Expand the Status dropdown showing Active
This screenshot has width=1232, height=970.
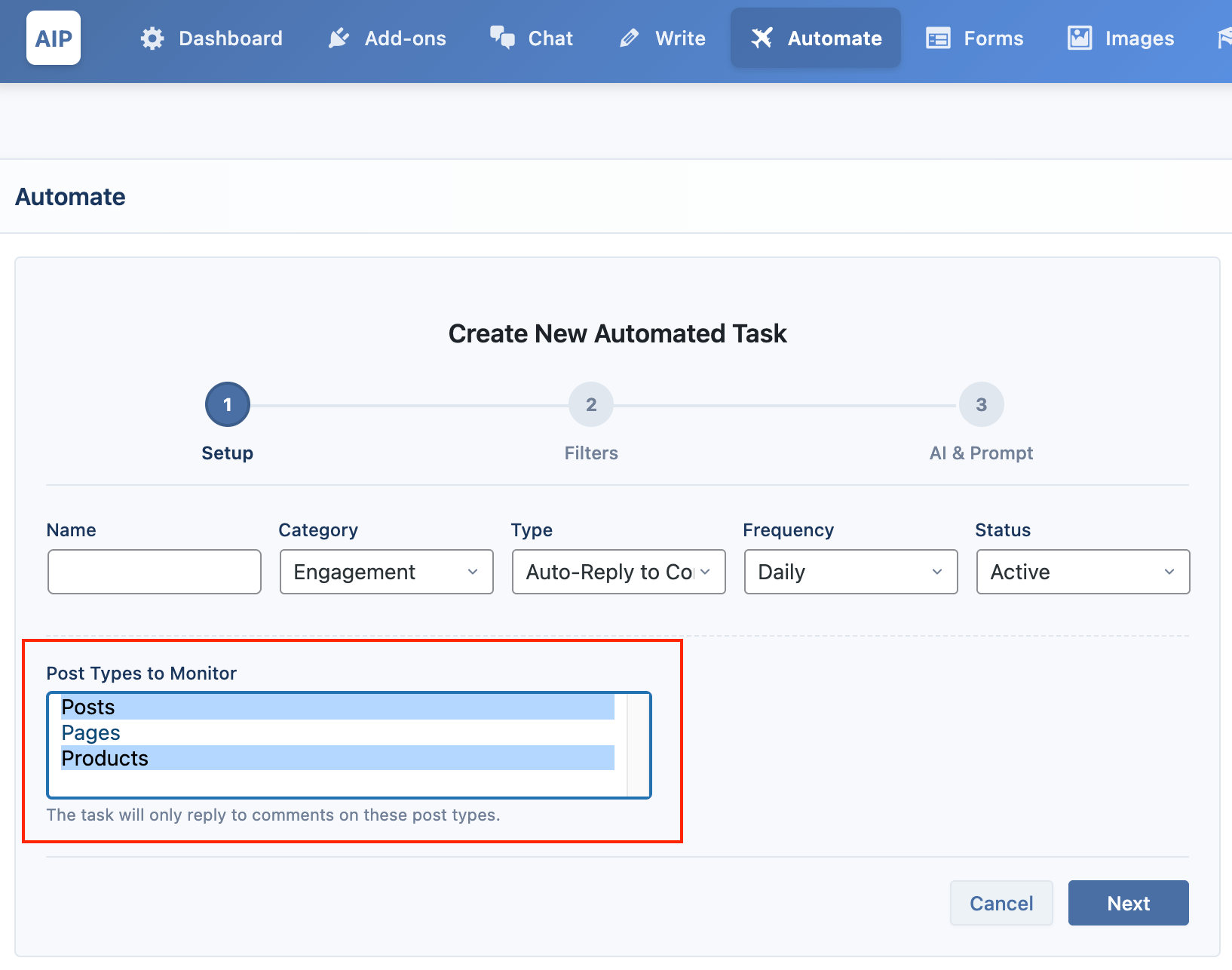pyautogui.click(x=1083, y=572)
